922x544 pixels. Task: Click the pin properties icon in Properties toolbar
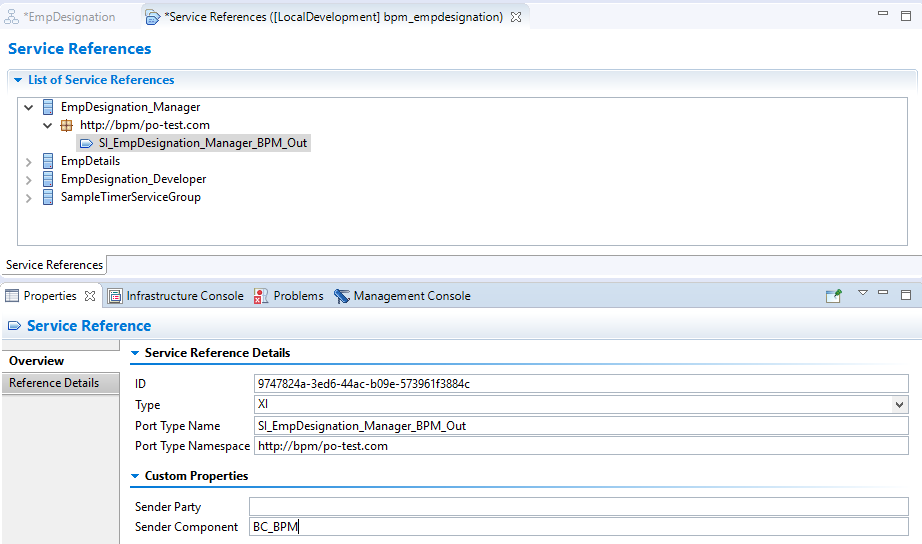coord(833,296)
